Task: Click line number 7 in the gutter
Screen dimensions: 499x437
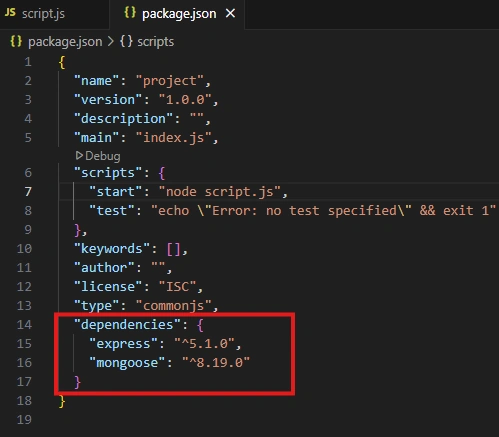Action: (x=28, y=192)
